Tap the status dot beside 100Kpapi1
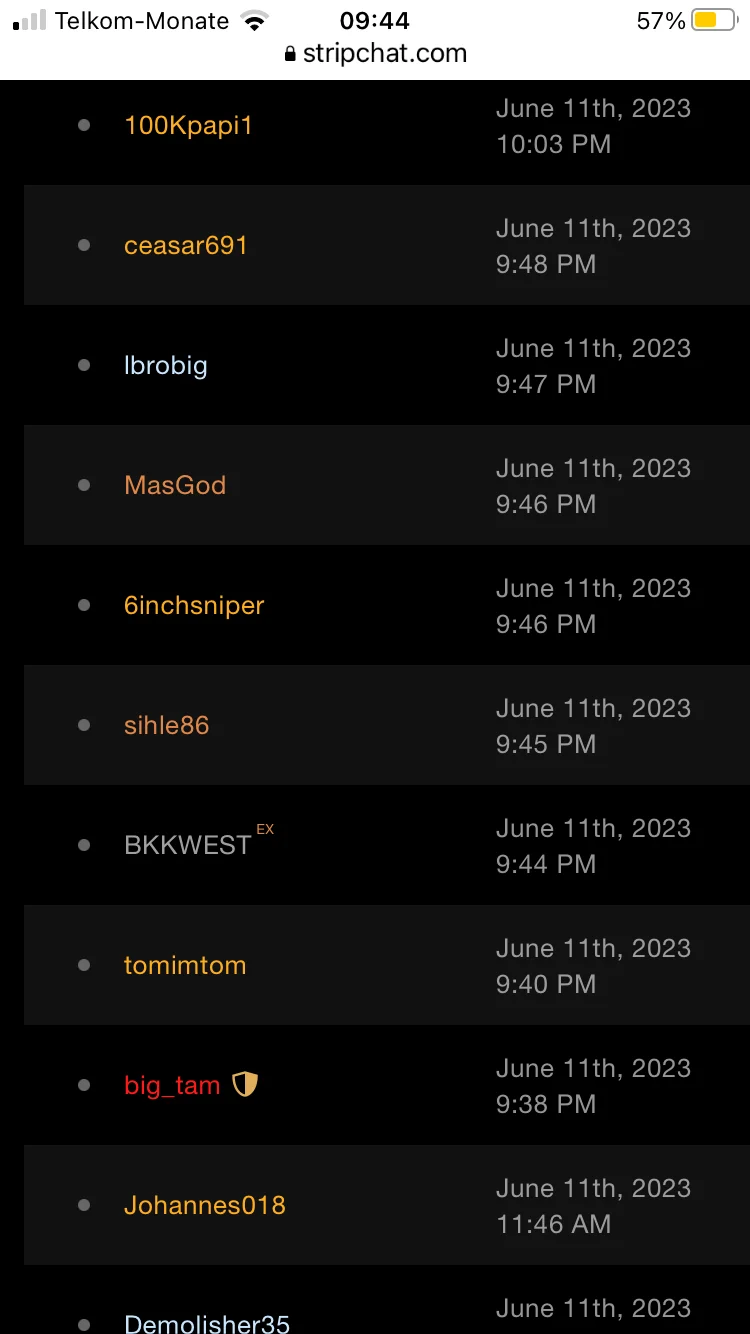The height and width of the screenshot is (1334, 750). [x=84, y=125]
